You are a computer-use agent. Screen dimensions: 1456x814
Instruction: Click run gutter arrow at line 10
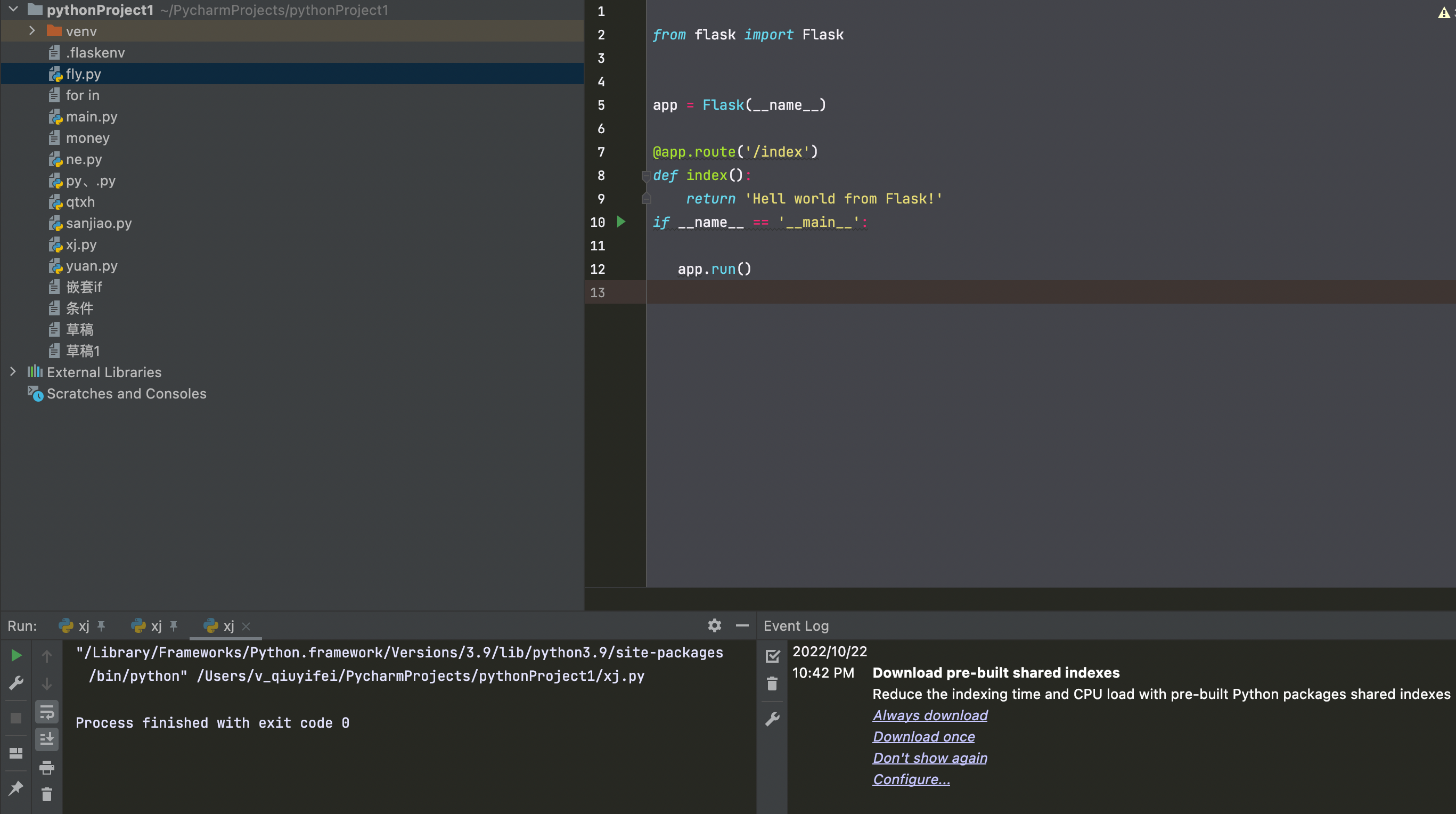coord(621,222)
